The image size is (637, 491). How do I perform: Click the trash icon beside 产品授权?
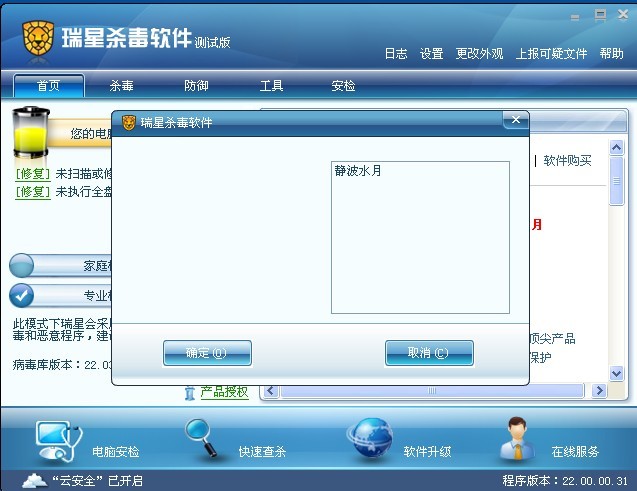coord(190,393)
